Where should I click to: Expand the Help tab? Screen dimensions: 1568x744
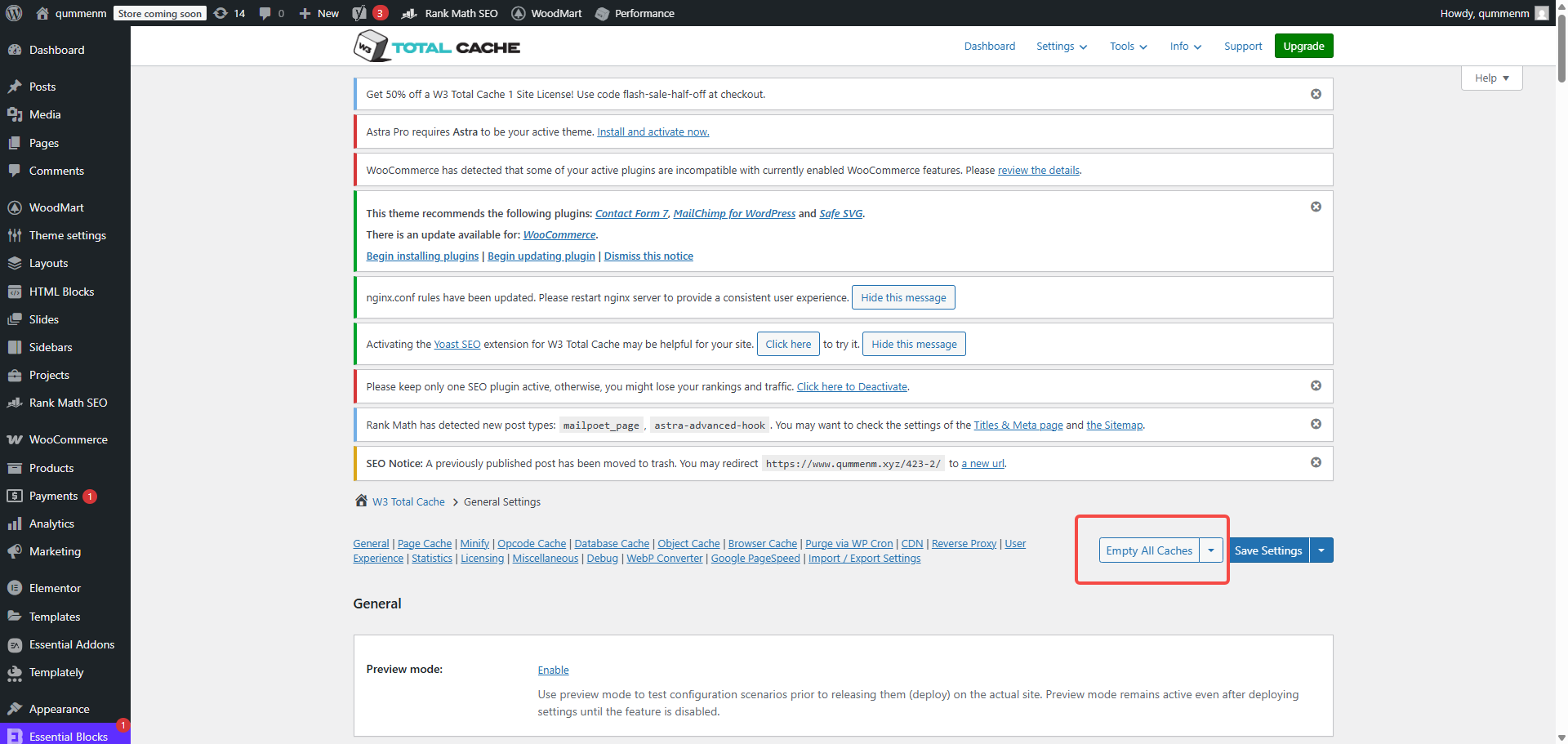1491,78
